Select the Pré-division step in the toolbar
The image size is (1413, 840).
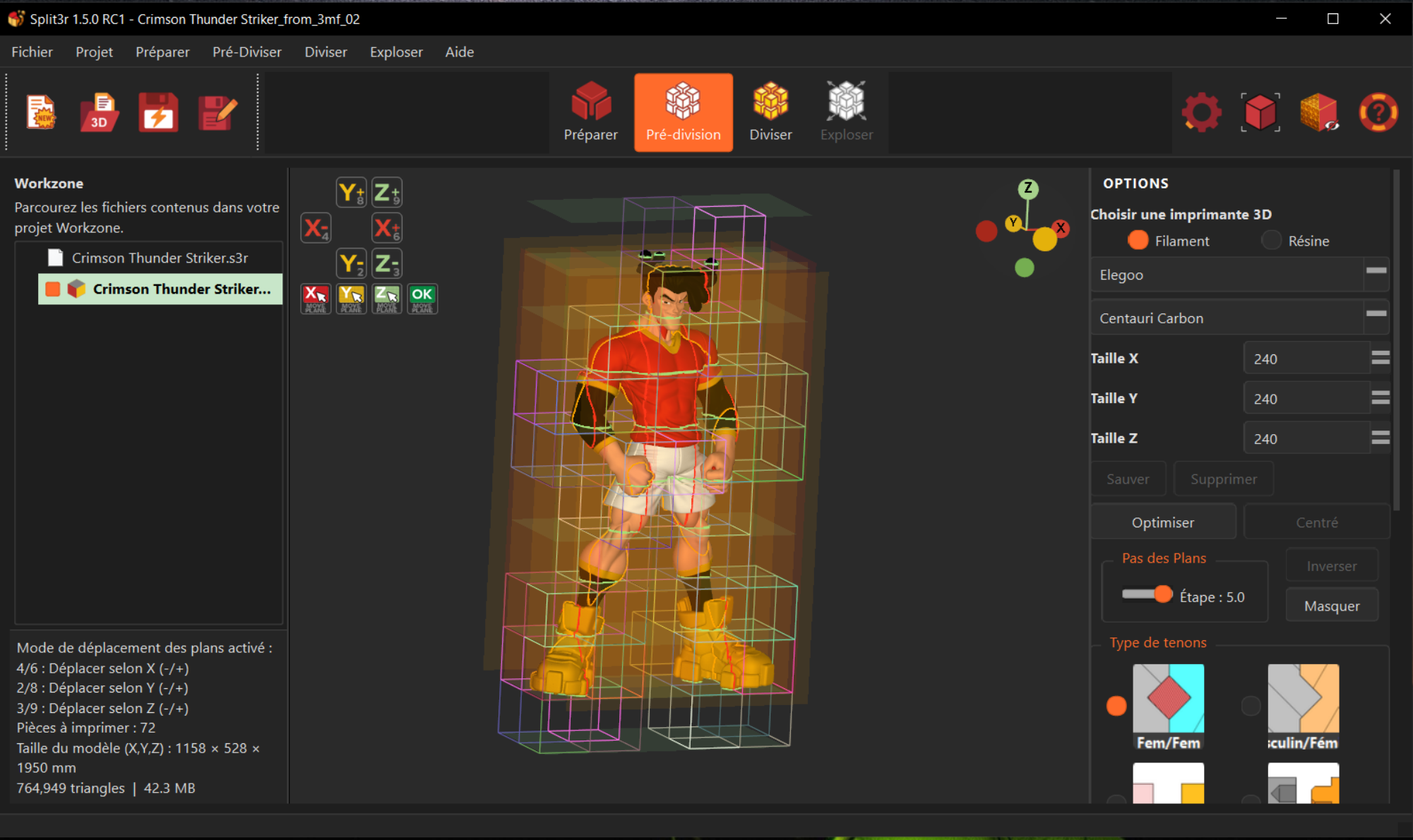pos(684,112)
